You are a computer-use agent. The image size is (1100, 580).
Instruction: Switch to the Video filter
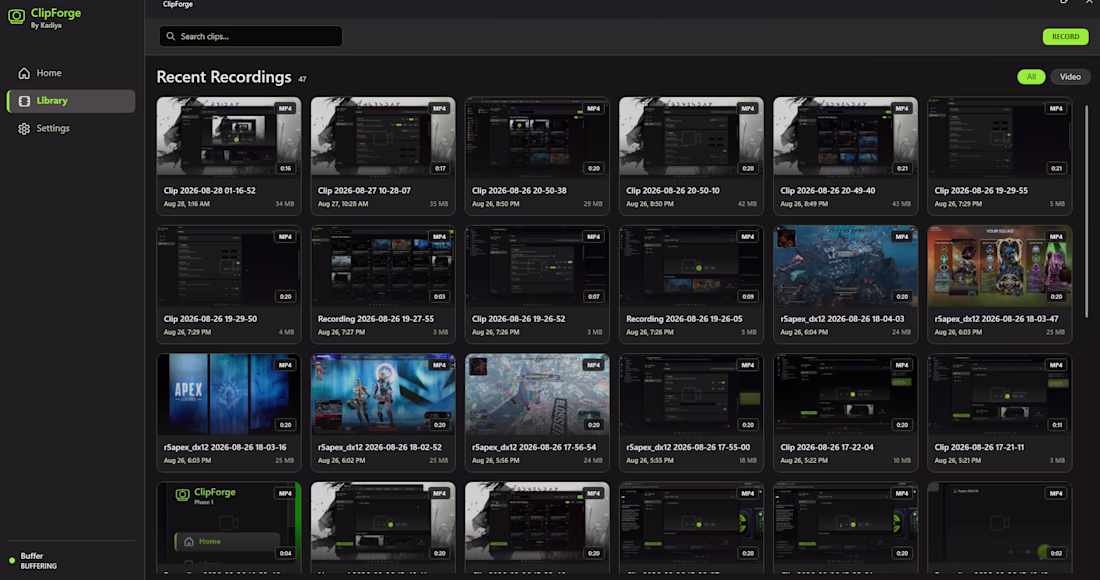pyautogui.click(x=1070, y=76)
